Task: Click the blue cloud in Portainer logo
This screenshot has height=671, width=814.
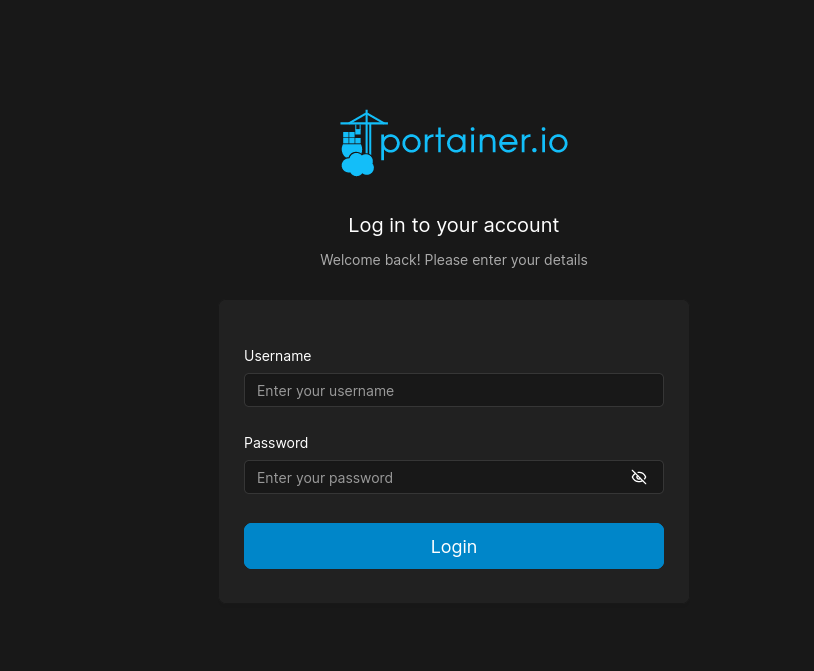Action: point(358,165)
